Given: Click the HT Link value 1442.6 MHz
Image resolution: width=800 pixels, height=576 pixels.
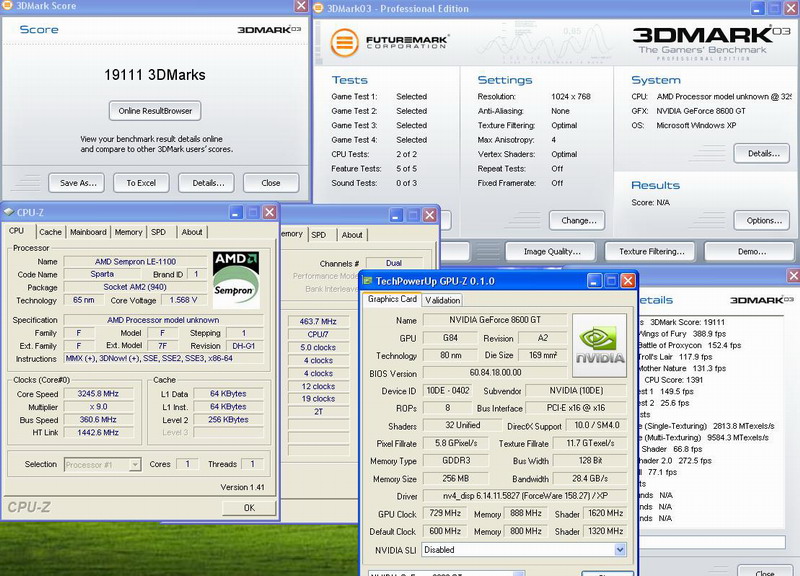Looking at the screenshot, I should click(98, 433).
